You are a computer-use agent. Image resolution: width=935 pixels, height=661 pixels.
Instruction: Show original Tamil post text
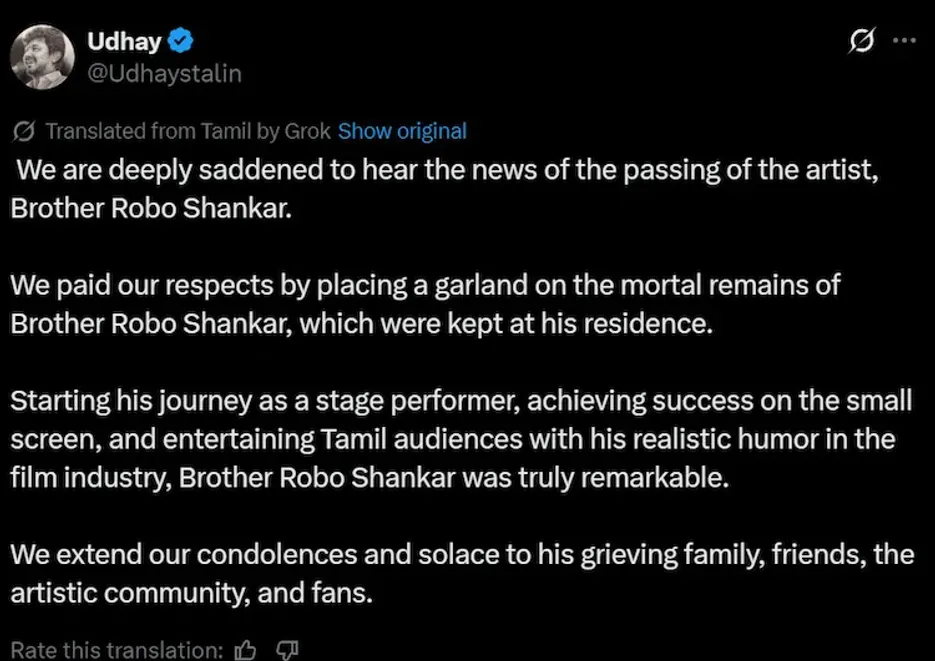pos(402,131)
